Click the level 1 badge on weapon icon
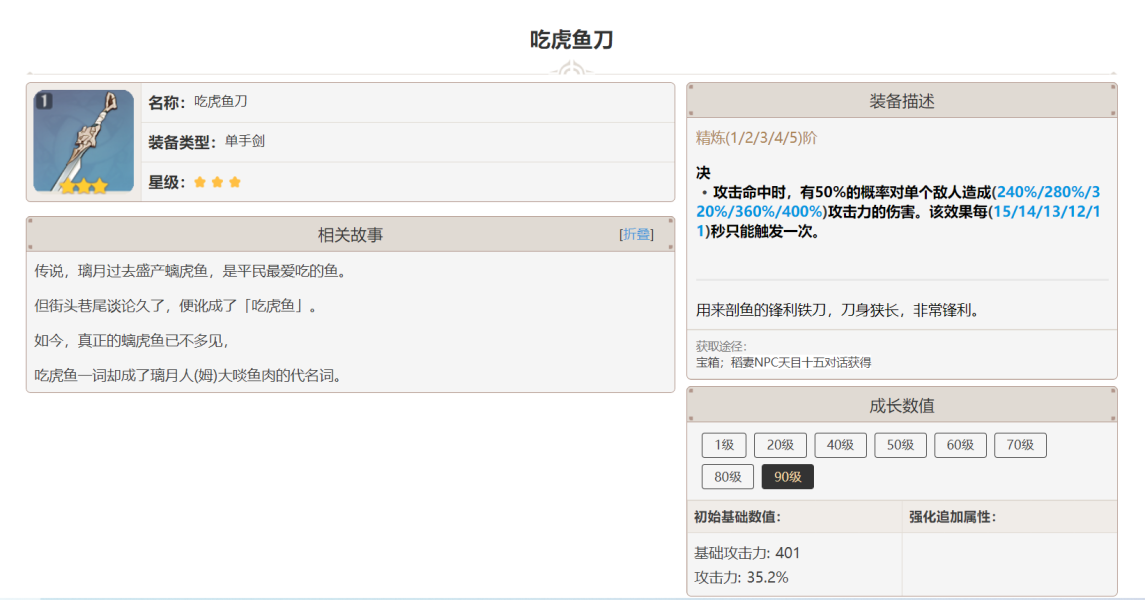Image resolution: width=1145 pixels, height=600 pixels. pyautogui.click(x=44, y=101)
